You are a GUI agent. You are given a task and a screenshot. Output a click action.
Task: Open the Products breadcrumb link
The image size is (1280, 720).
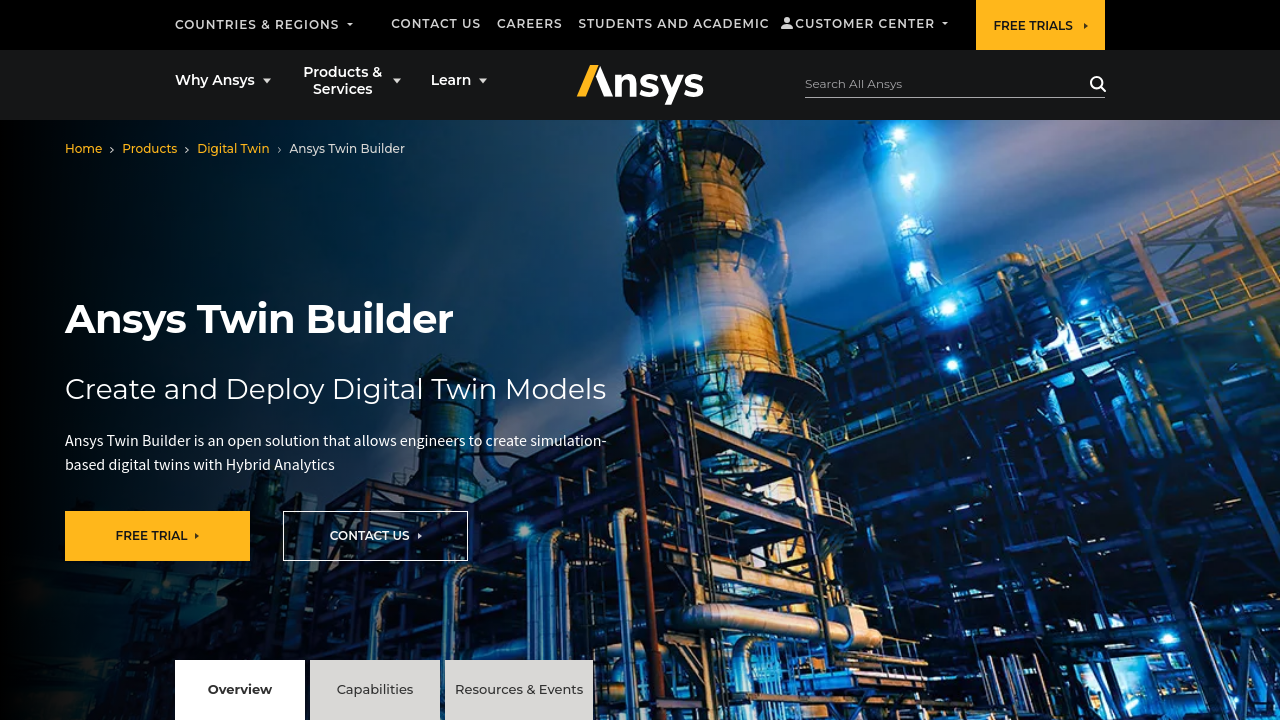coord(150,148)
